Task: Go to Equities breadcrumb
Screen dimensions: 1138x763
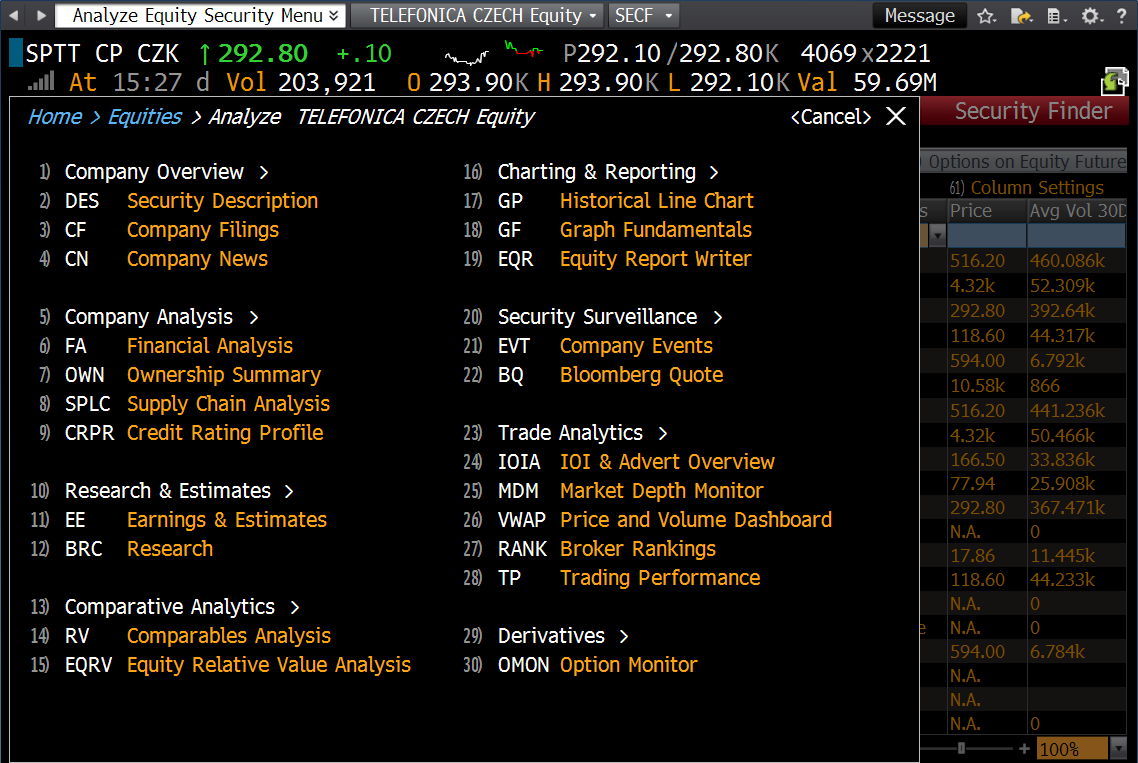Action: click(x=144, y=117)
